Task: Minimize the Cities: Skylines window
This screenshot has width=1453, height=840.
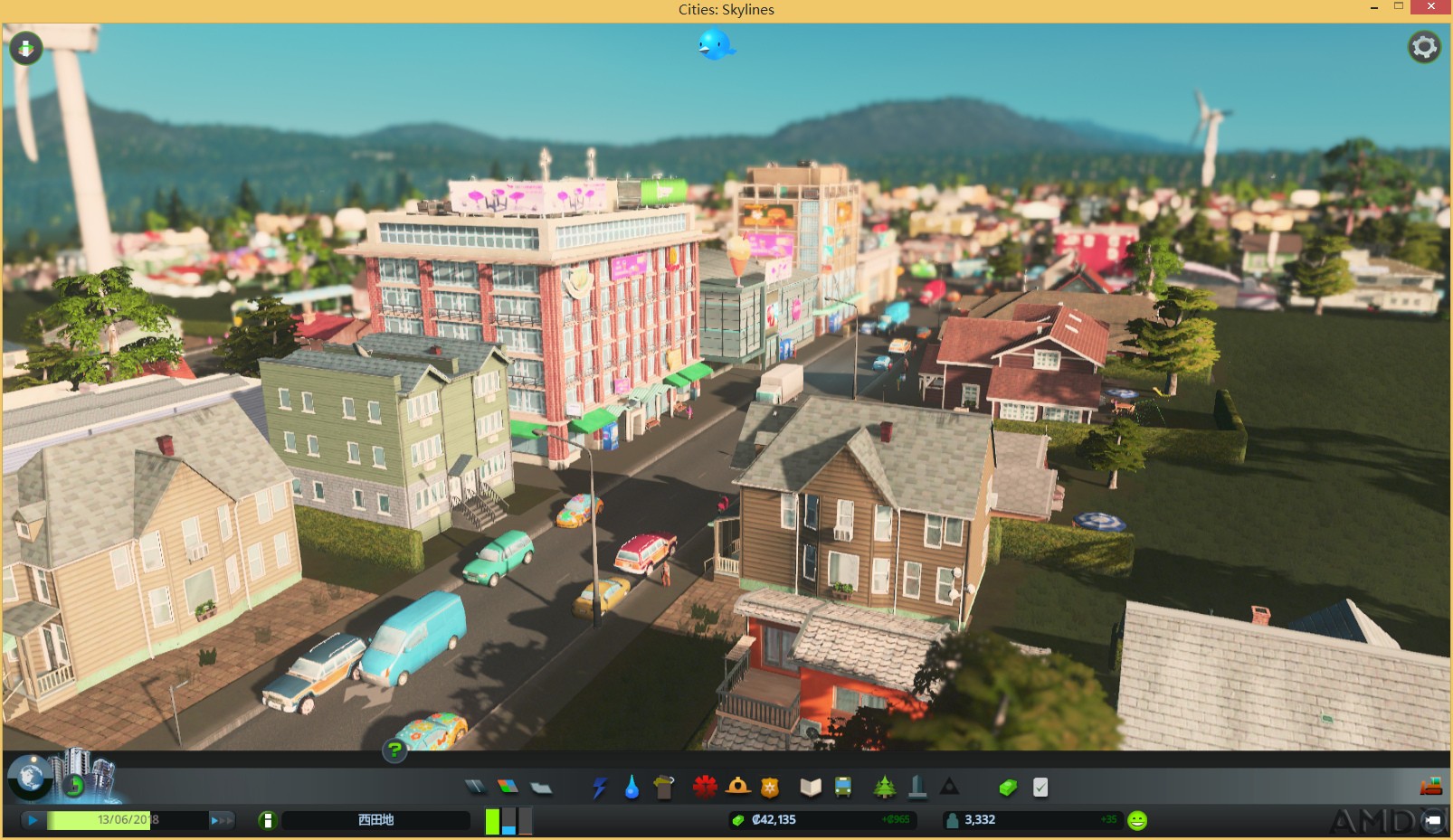Action: tap(1374, 8)
